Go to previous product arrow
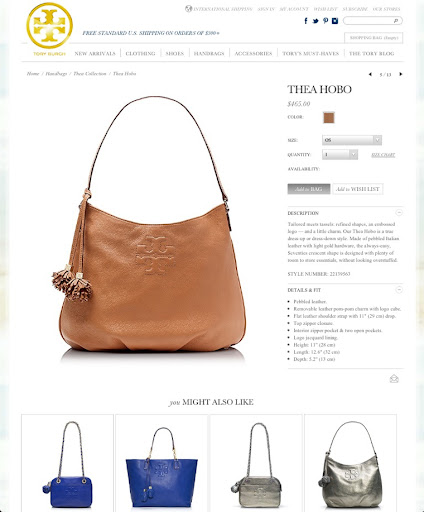Viewport: 424px width, 512px height. (370, 74)
